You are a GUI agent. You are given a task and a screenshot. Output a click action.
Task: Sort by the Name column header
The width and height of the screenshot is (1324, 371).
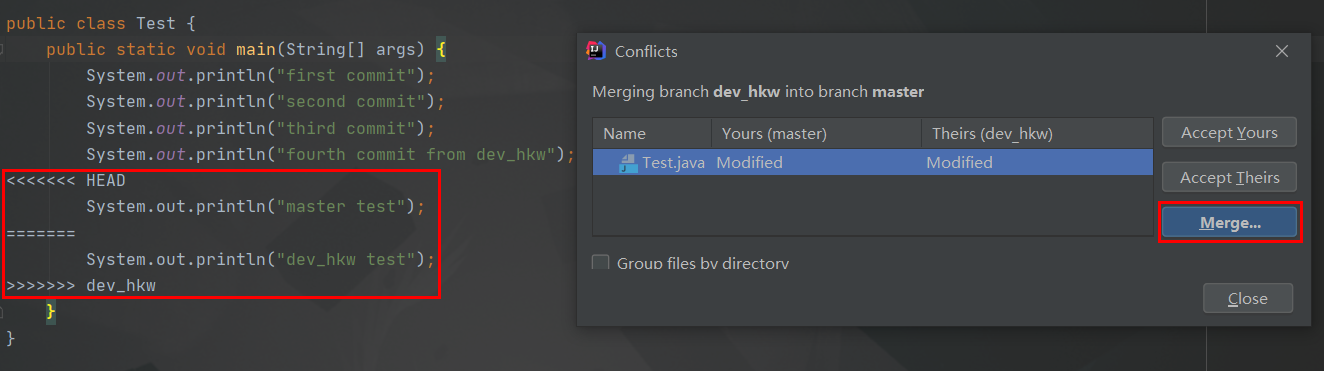click(651, 133)
